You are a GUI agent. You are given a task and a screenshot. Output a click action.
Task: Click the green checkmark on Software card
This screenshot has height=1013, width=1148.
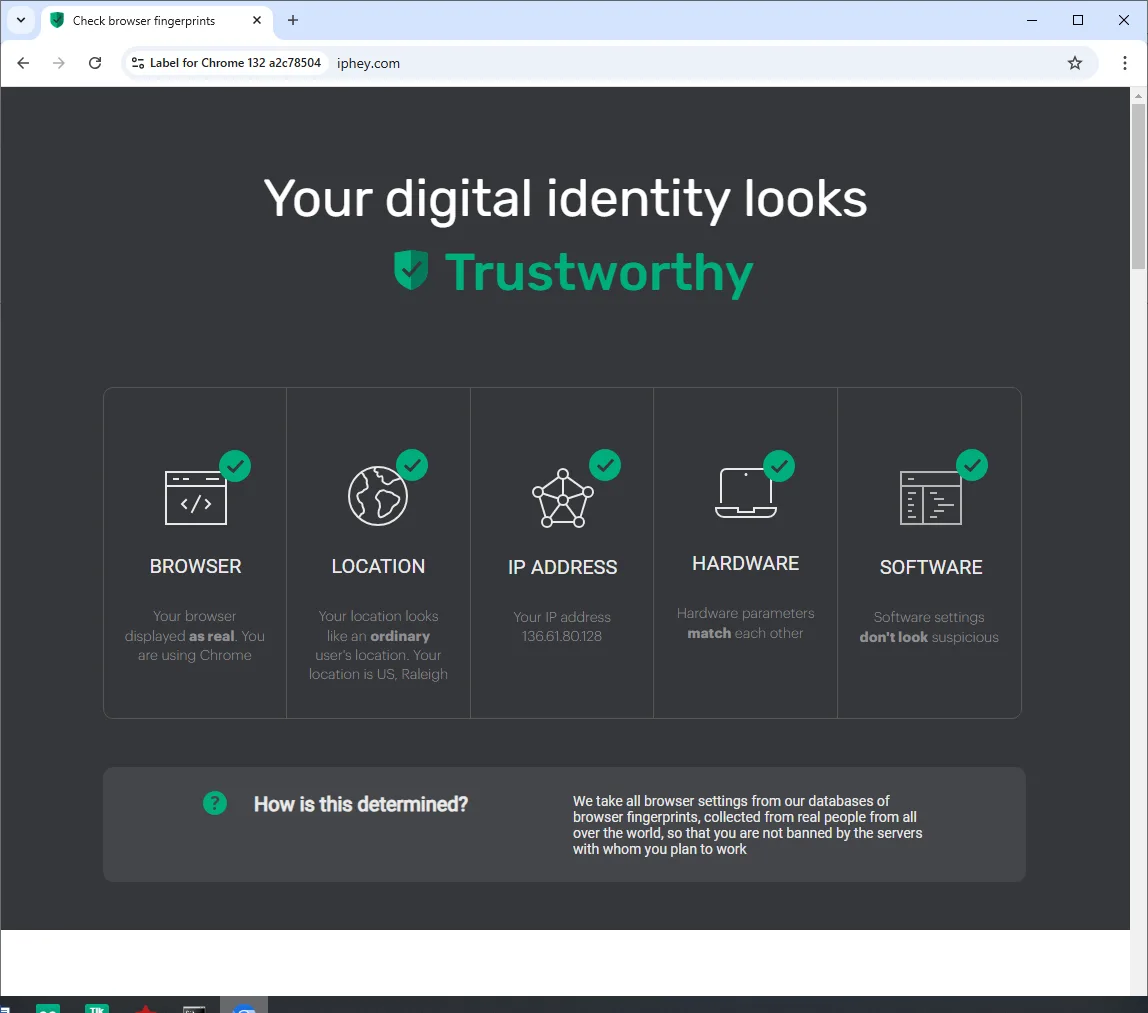[x=972, y=465]
